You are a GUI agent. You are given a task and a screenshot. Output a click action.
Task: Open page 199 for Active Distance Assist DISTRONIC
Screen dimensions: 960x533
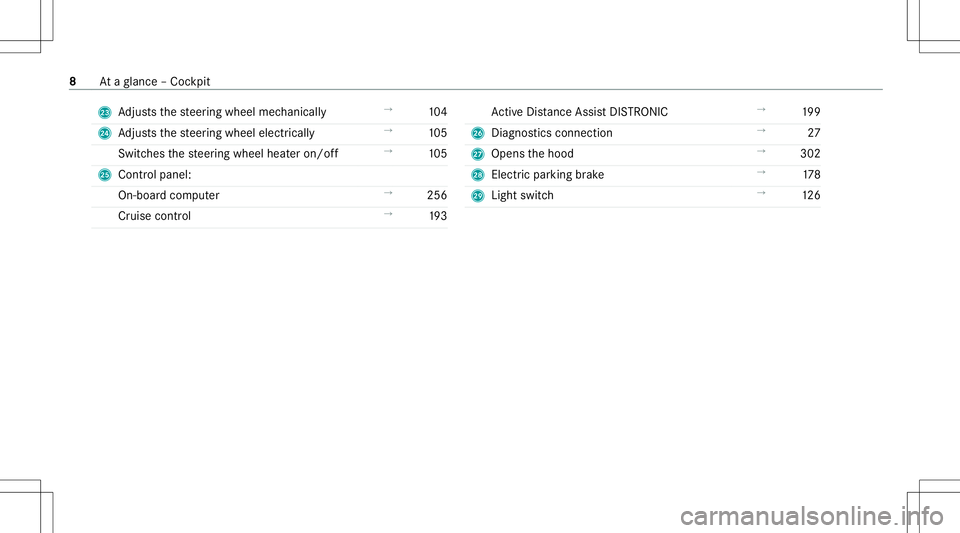click(811, 112)
